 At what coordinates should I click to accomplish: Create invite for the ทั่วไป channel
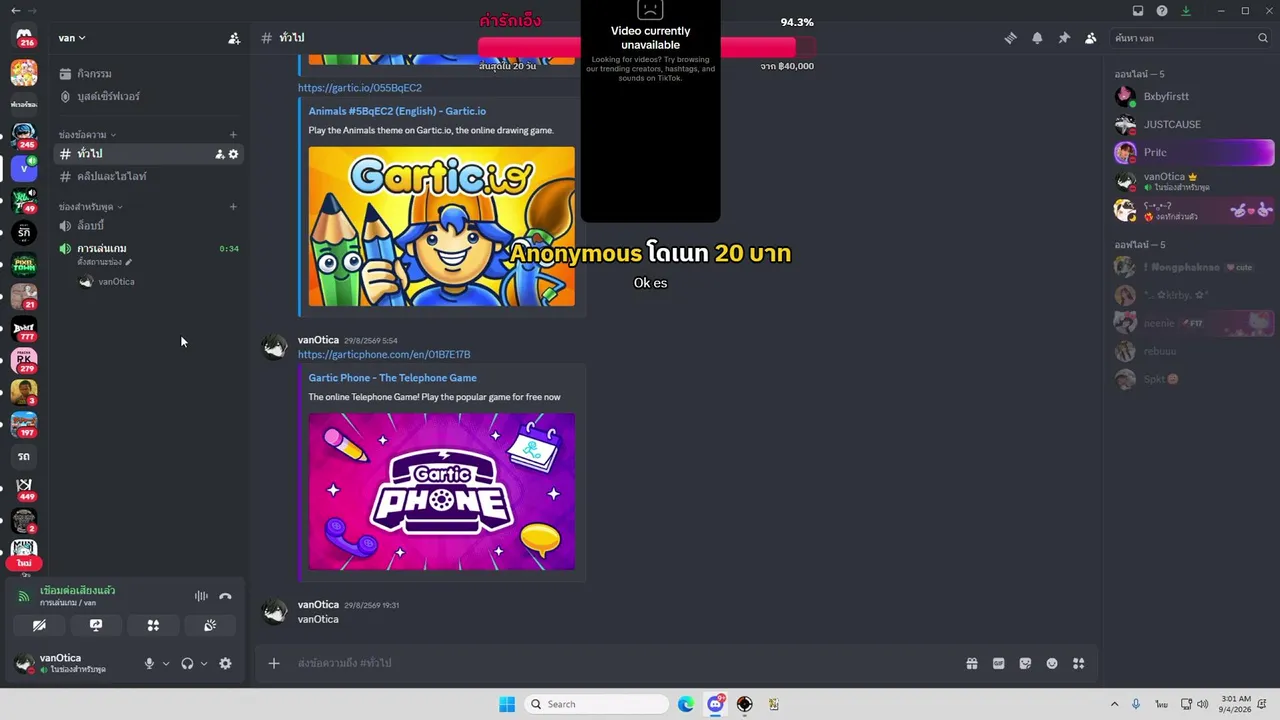tap(220, 154)
